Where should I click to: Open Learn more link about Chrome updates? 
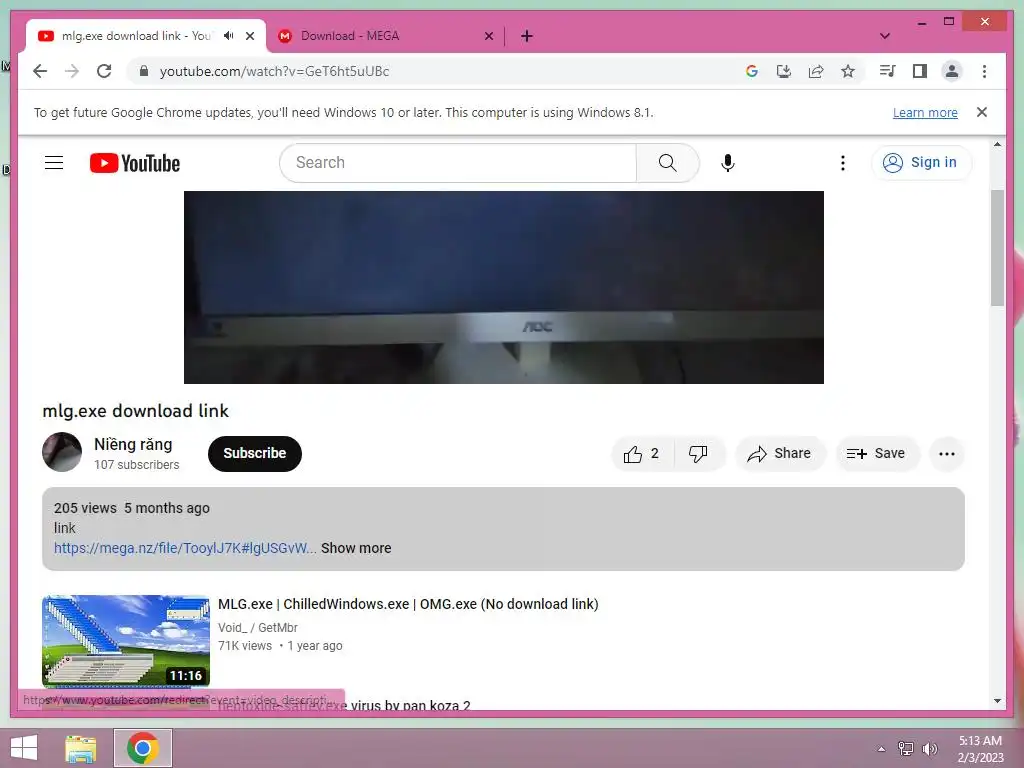tap(925, 112)
